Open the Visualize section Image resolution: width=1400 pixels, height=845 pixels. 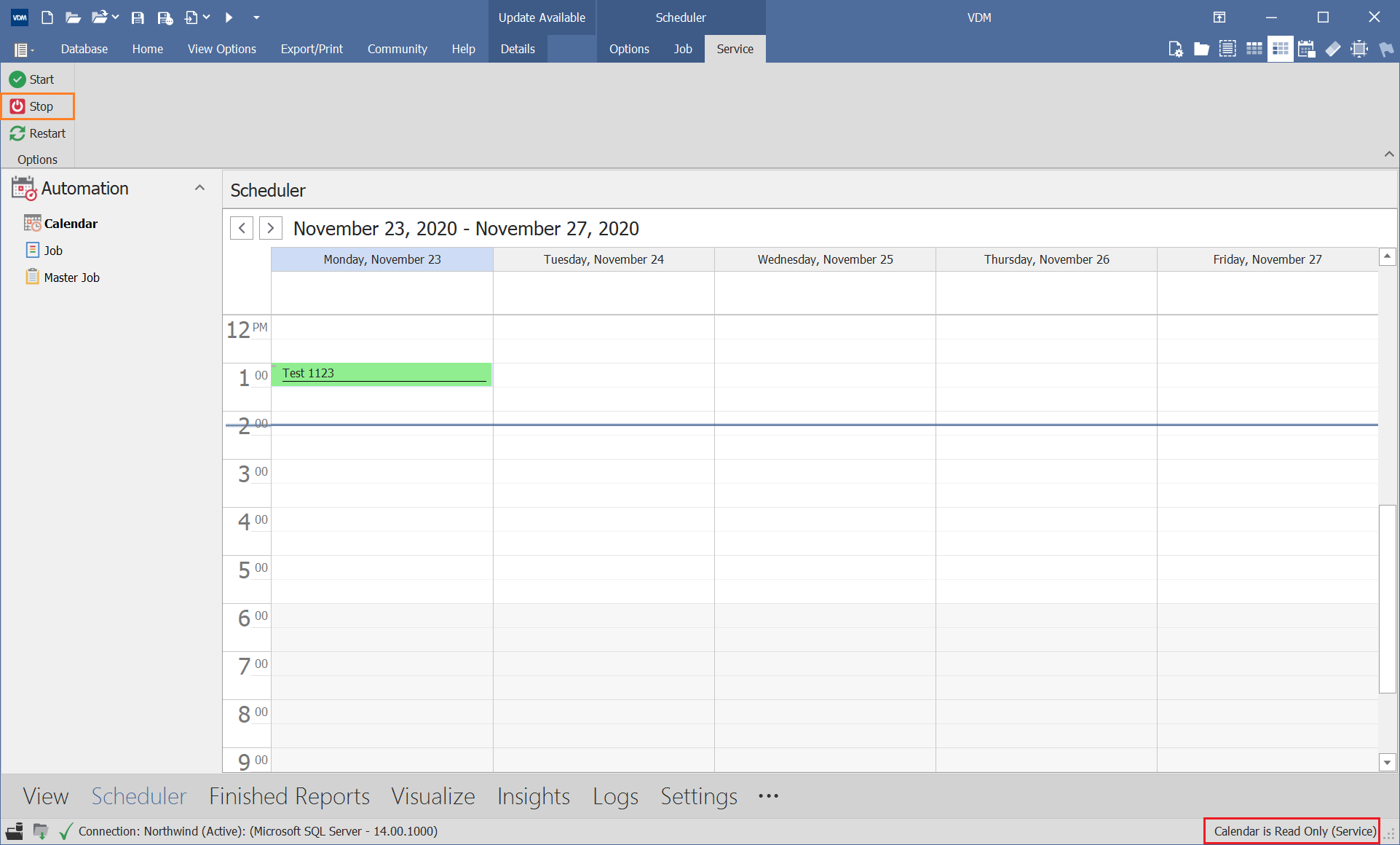point(433,796)
